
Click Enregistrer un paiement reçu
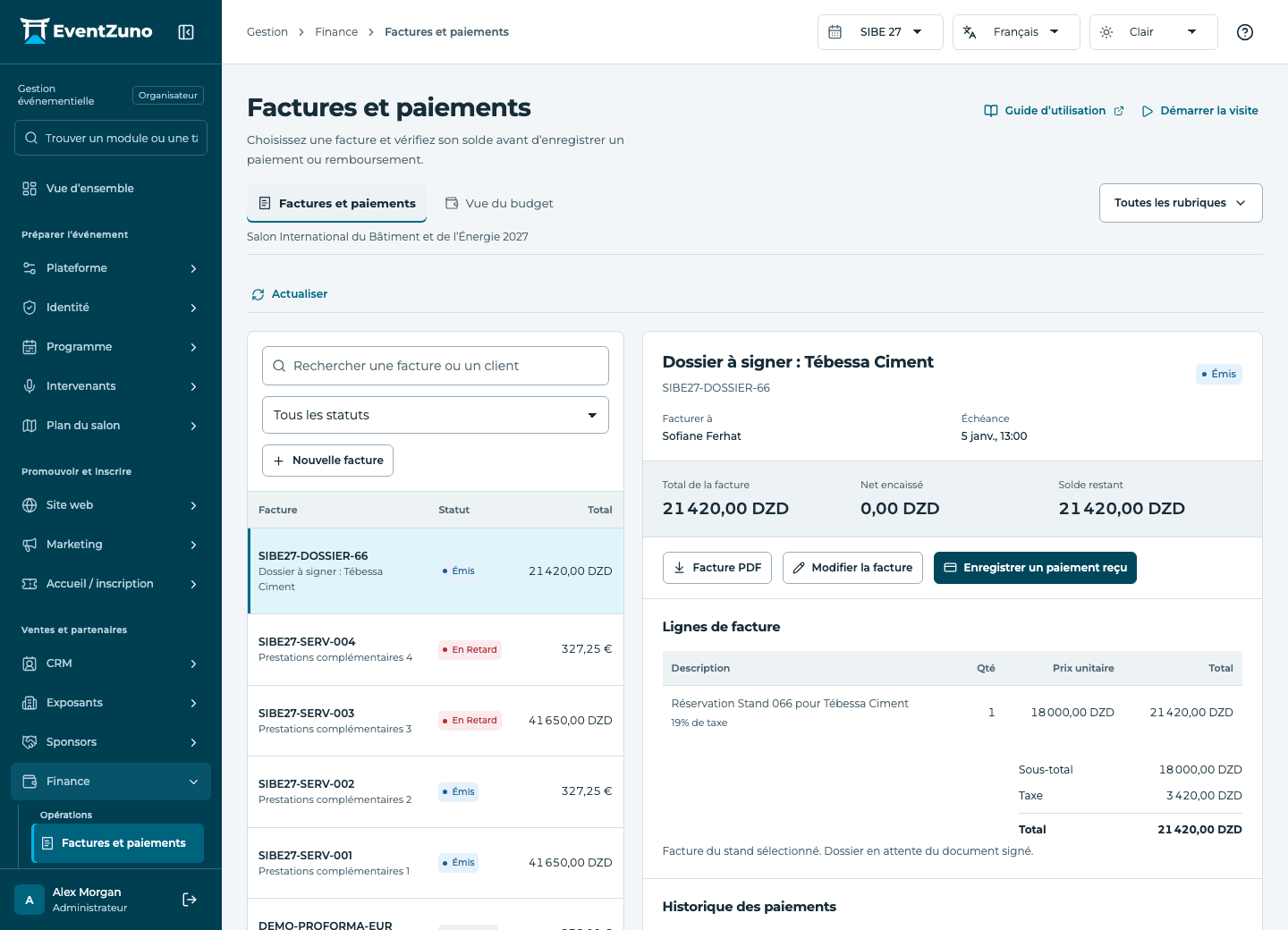(x=1035, y=568)
